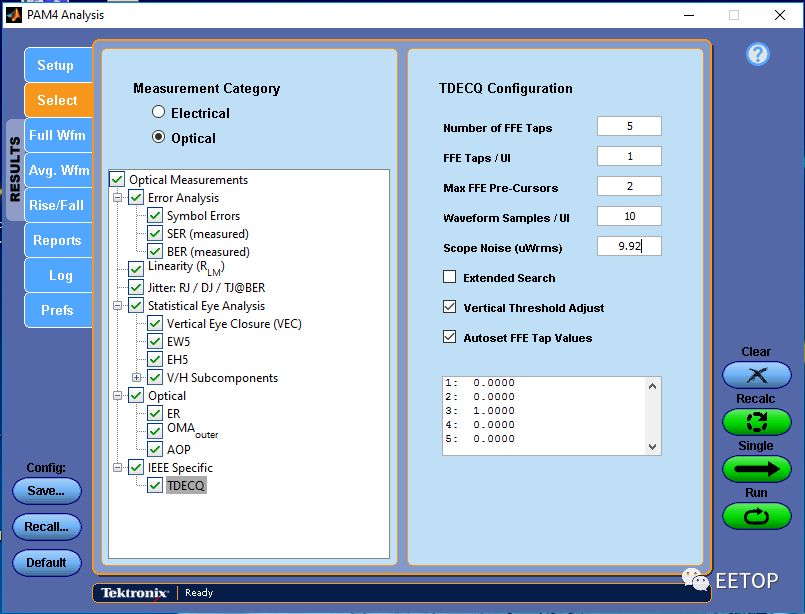Uncheck Vertical Eye Closure (VEC)
Screen dimensions: 805x614
coord(155,323)
